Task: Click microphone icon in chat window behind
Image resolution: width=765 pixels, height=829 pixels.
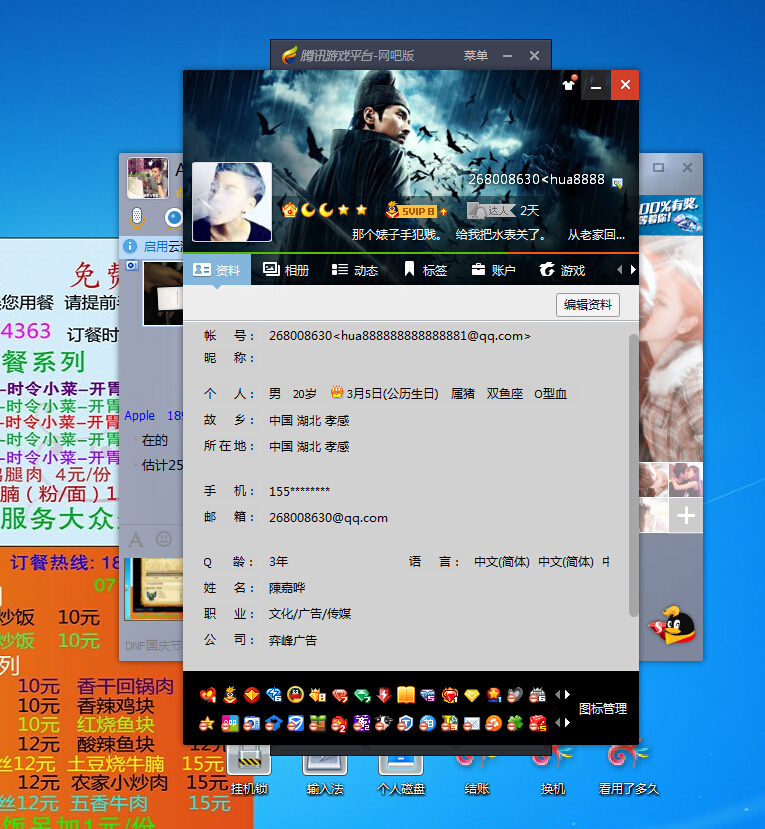Action: [137, 217]
